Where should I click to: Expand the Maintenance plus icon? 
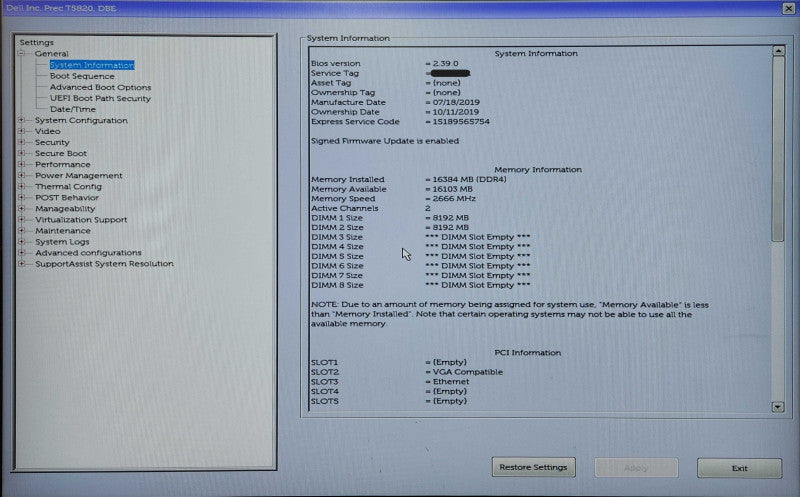(22, 231)
